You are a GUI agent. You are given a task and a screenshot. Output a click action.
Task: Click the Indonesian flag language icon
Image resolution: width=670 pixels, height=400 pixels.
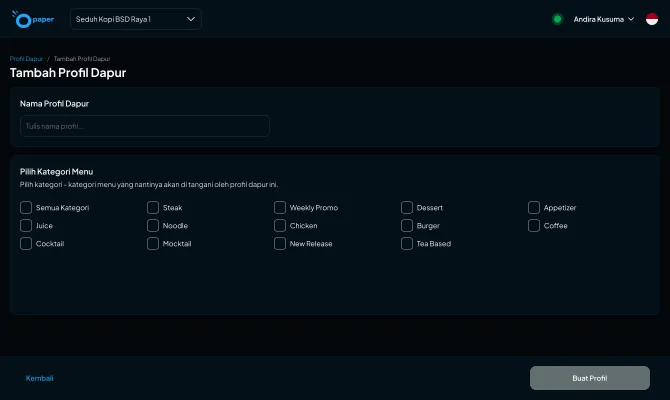(652, 19)
